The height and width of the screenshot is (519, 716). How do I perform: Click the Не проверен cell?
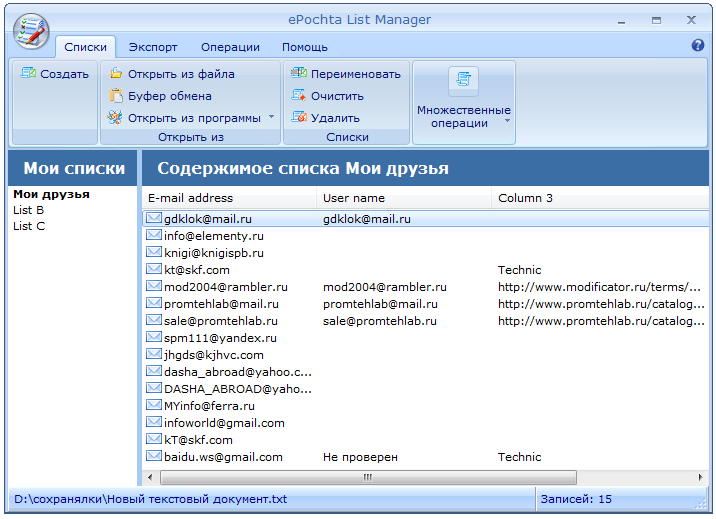pyautogui.click(x=360, y=457)
